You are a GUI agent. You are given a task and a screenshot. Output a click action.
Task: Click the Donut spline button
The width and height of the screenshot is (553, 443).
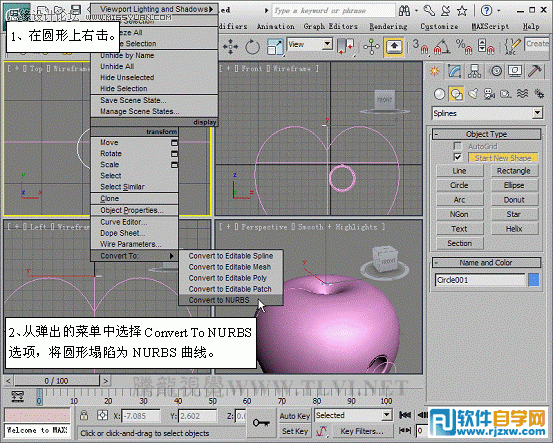(514, 200)
